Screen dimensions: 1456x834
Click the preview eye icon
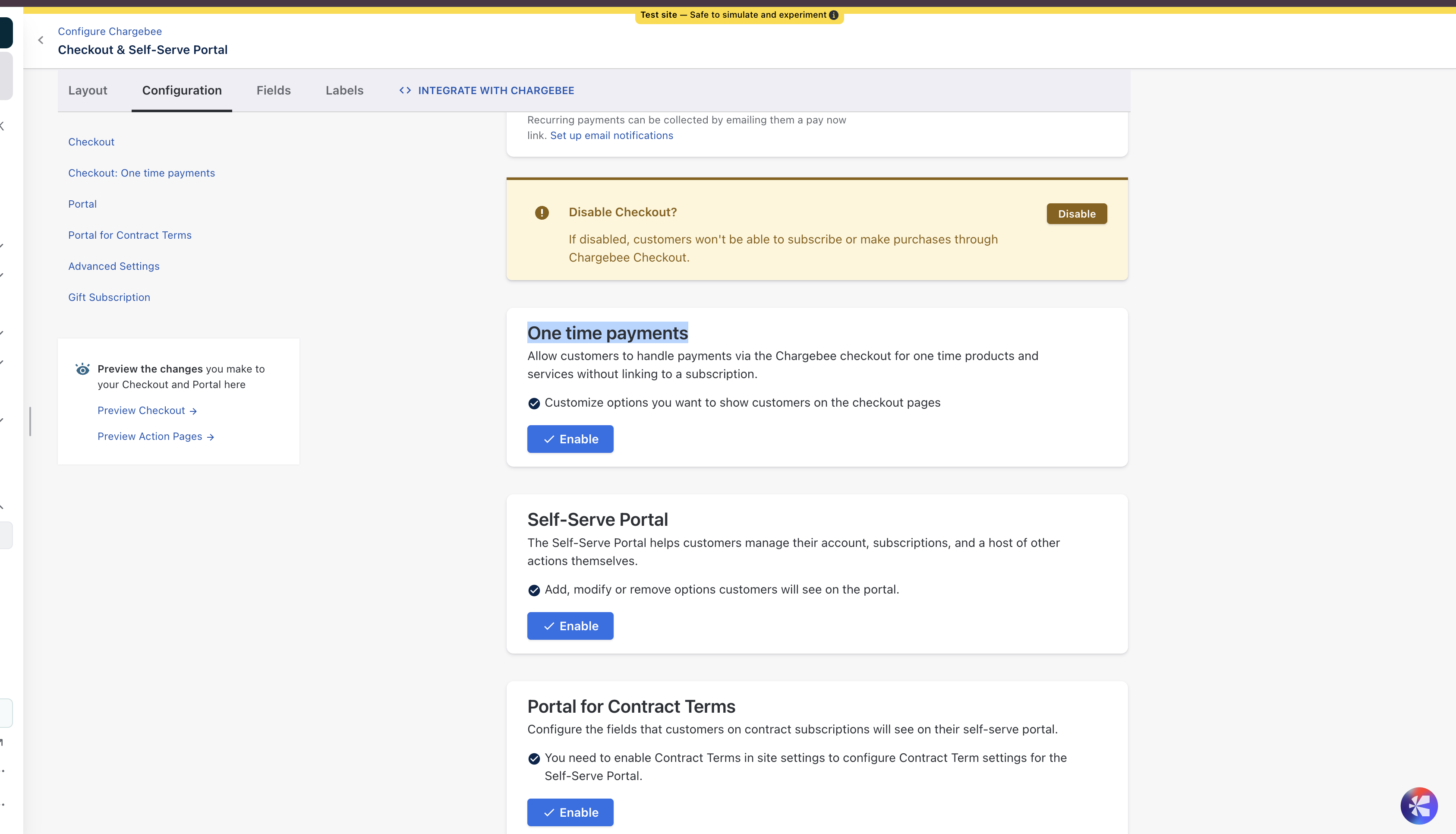pos(82,369)
